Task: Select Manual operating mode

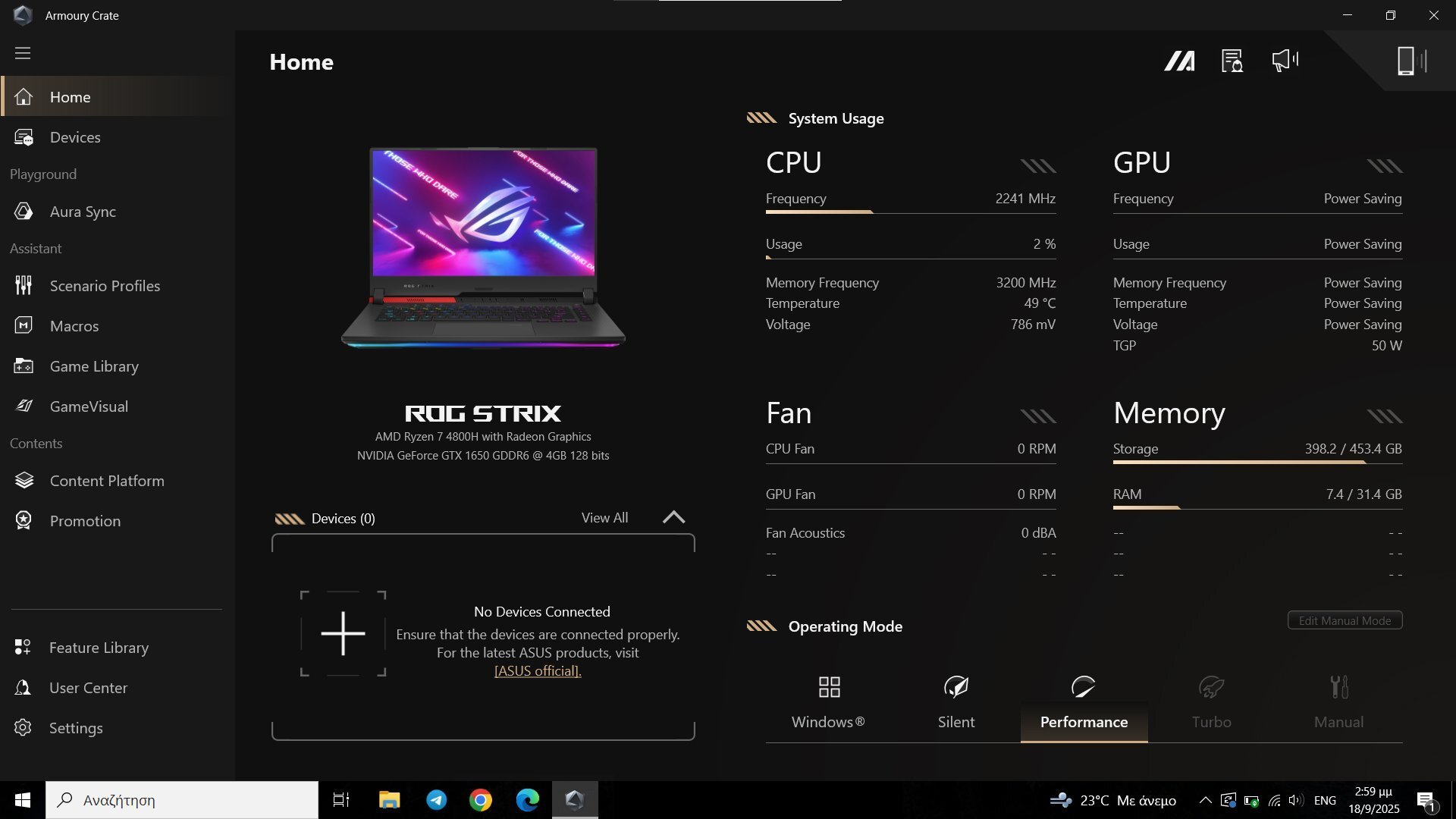Action: pyautogui.click(x=1338, y=702)
